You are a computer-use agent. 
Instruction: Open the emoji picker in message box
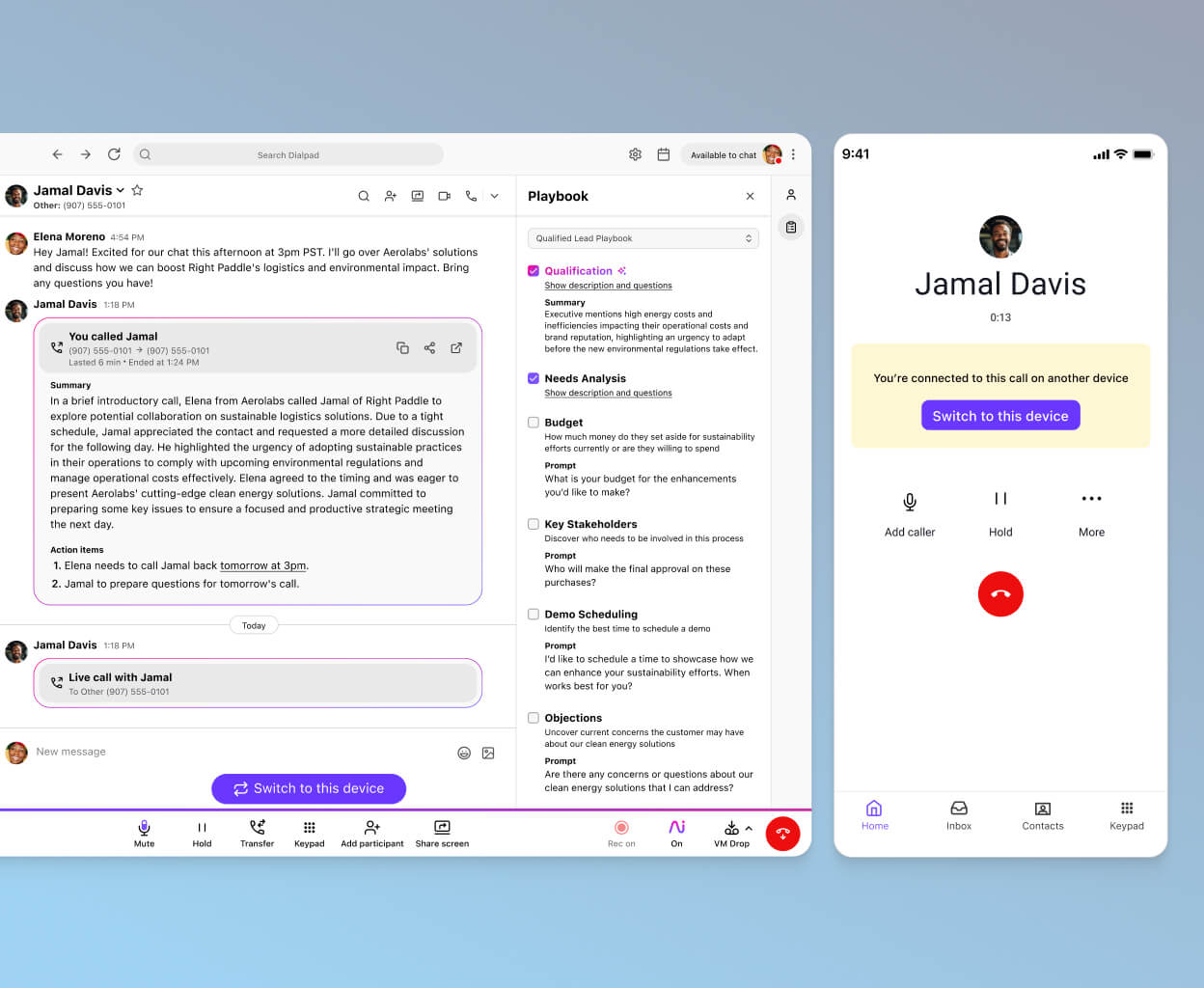(x=464, y=753)
